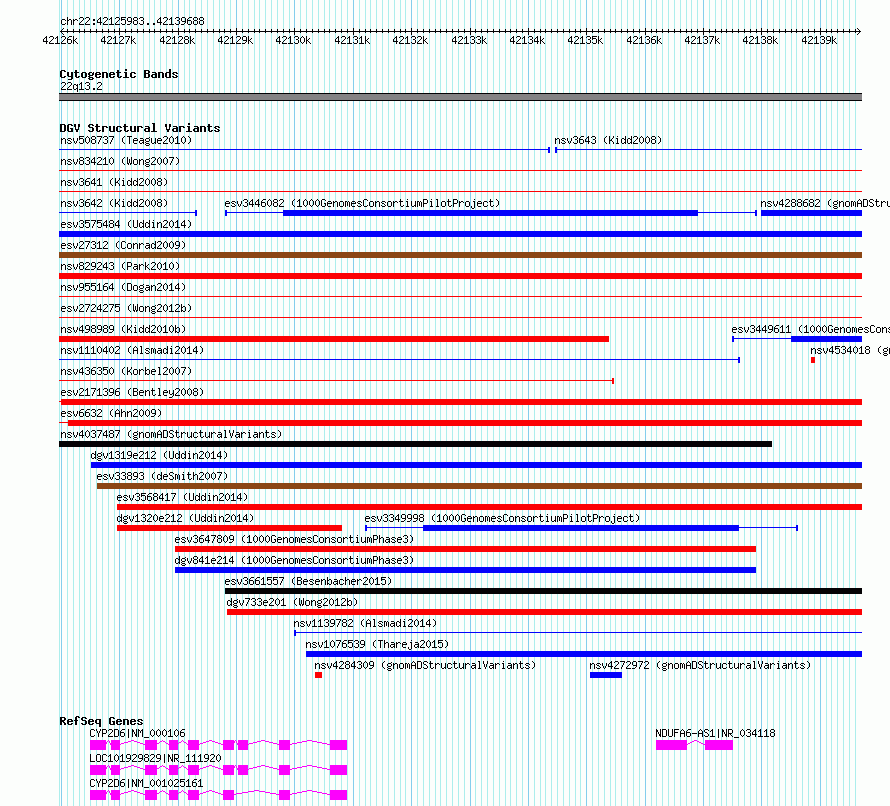The height and width of the screenshot is (806, 890).
Task: Click the NDUFA6-AS1|NR_034118 gene label
Action: coord(715,733)
